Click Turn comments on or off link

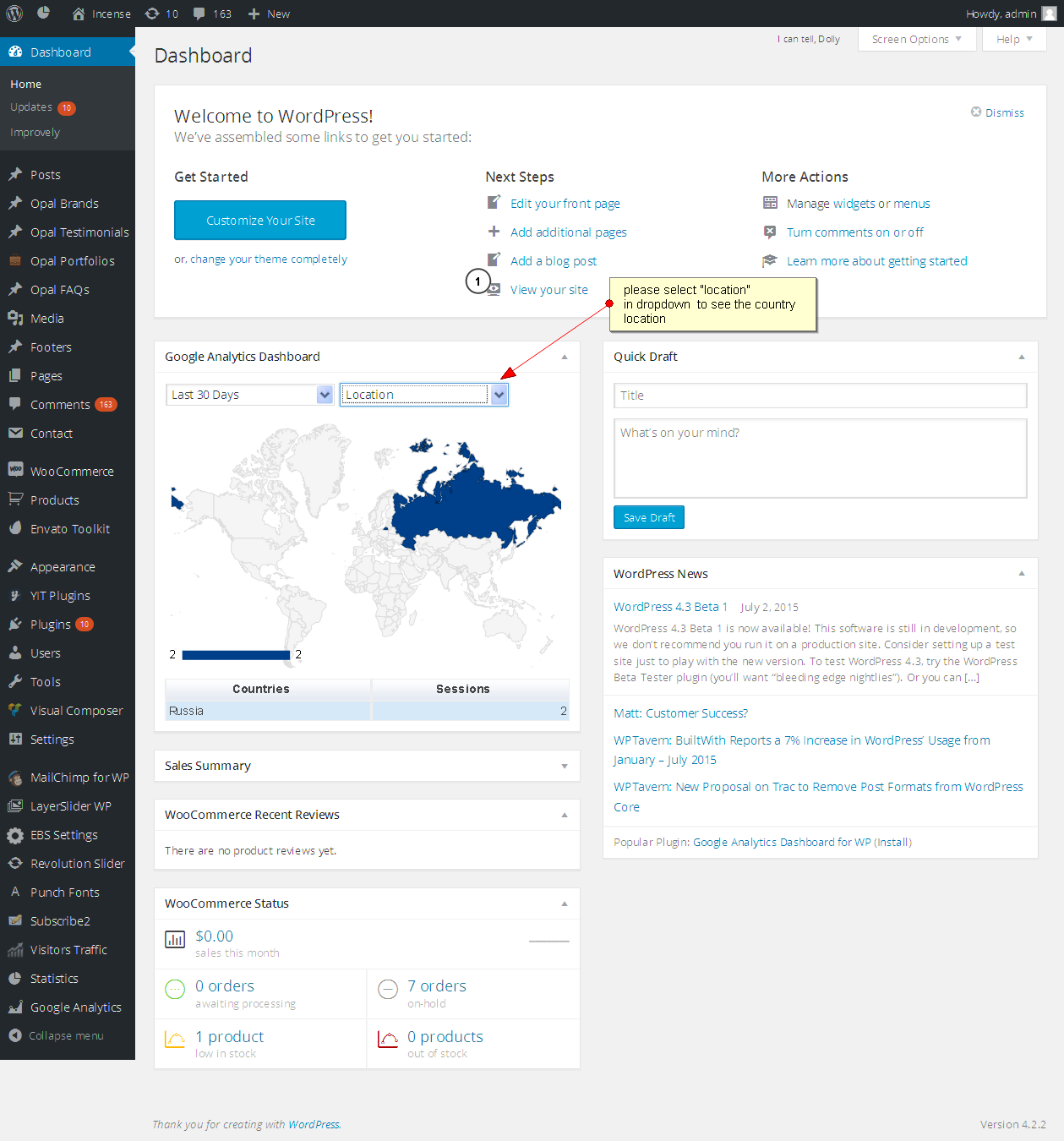855,232
